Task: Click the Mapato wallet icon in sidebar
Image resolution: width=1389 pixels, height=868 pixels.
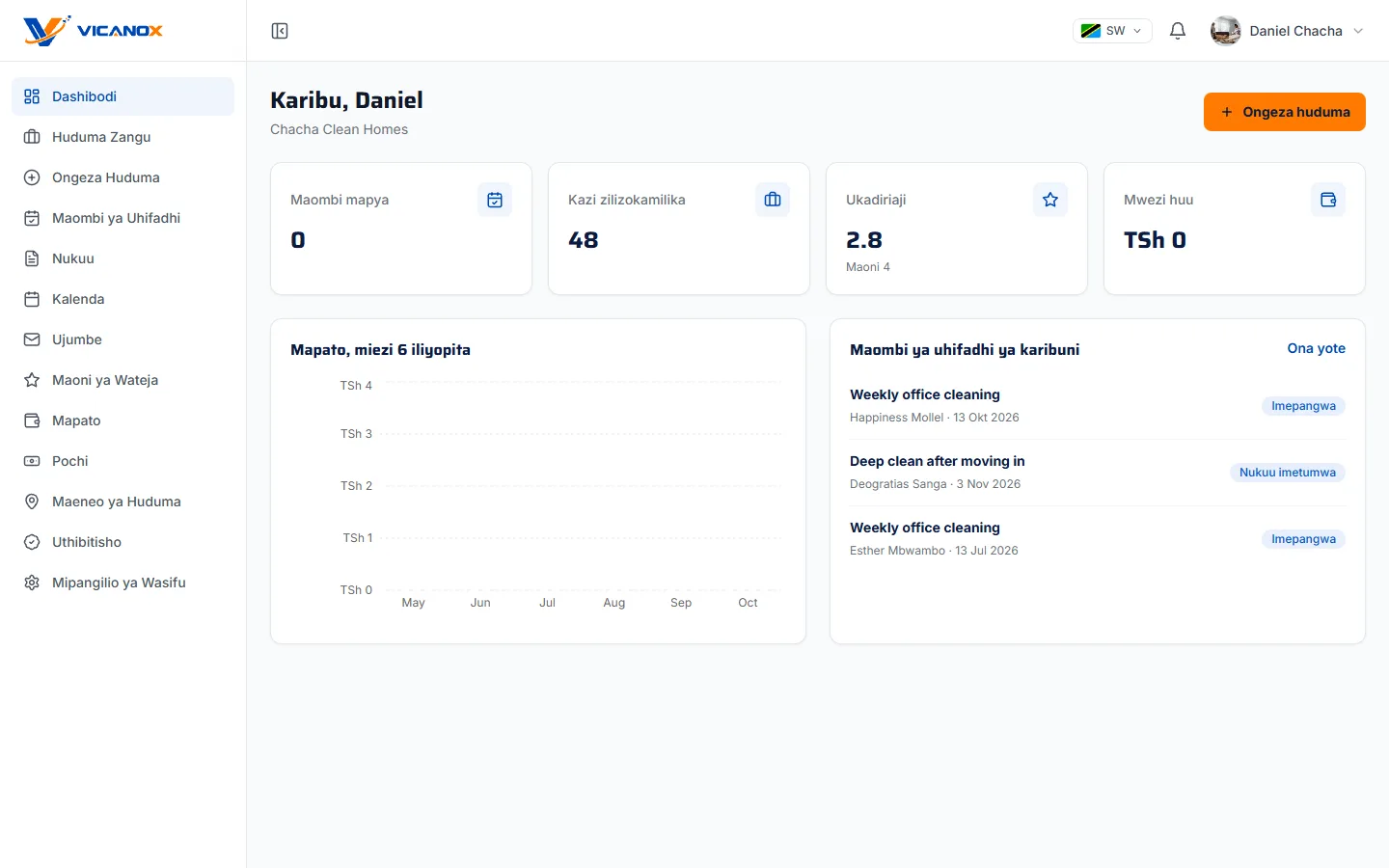Action: tap(32, 420)
